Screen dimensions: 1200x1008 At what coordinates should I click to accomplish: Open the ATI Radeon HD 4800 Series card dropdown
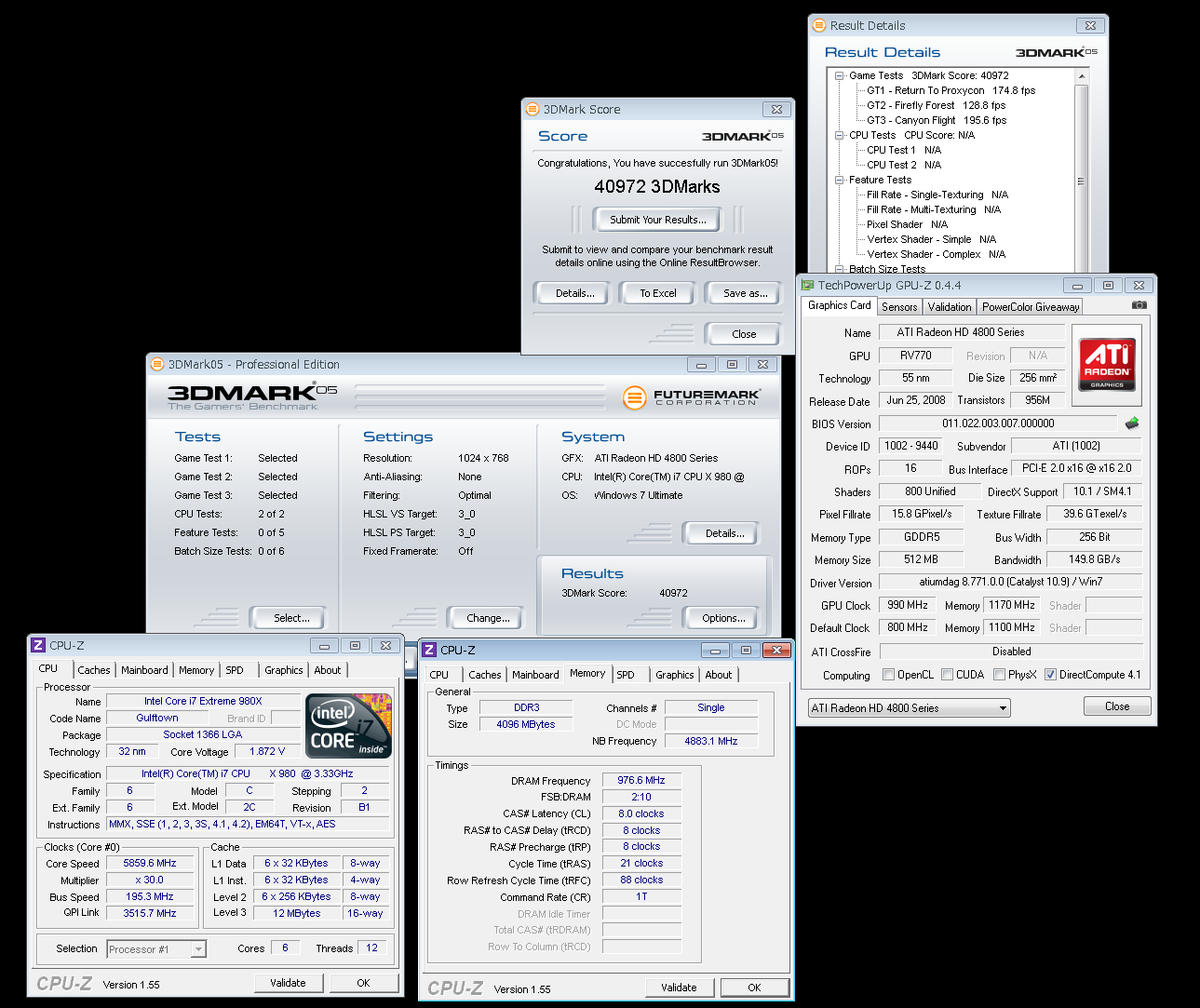click(x=909, y=708)
